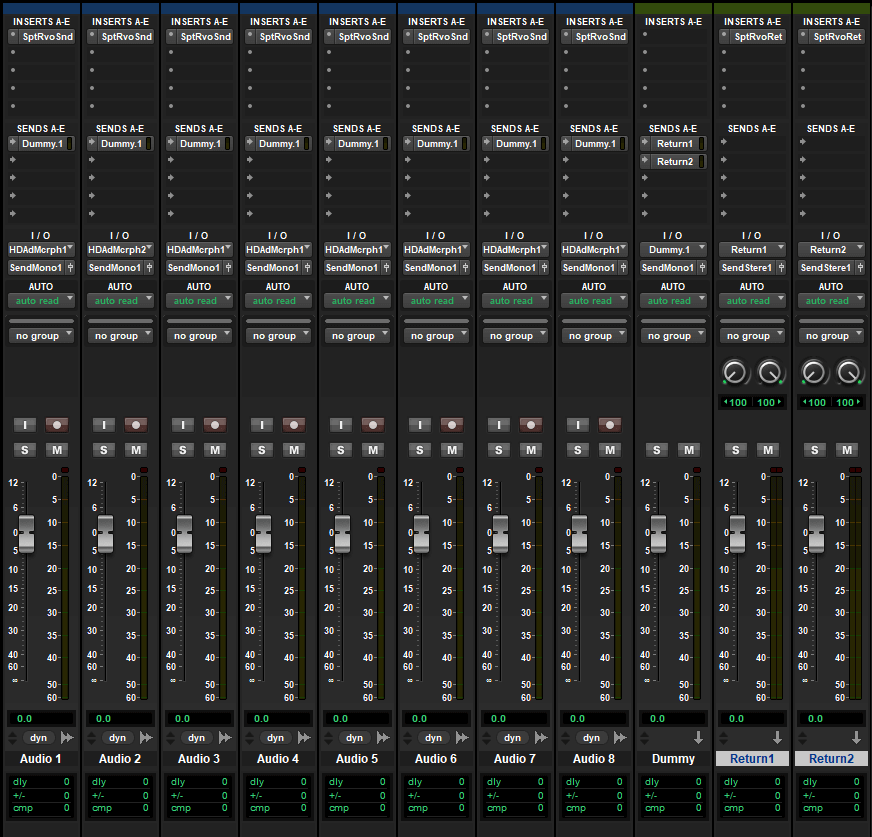This screenshot has width=872, height=837.
Task: Click the right pan knob on Return2
Action: pyautogui.click(x=849, y=373)
